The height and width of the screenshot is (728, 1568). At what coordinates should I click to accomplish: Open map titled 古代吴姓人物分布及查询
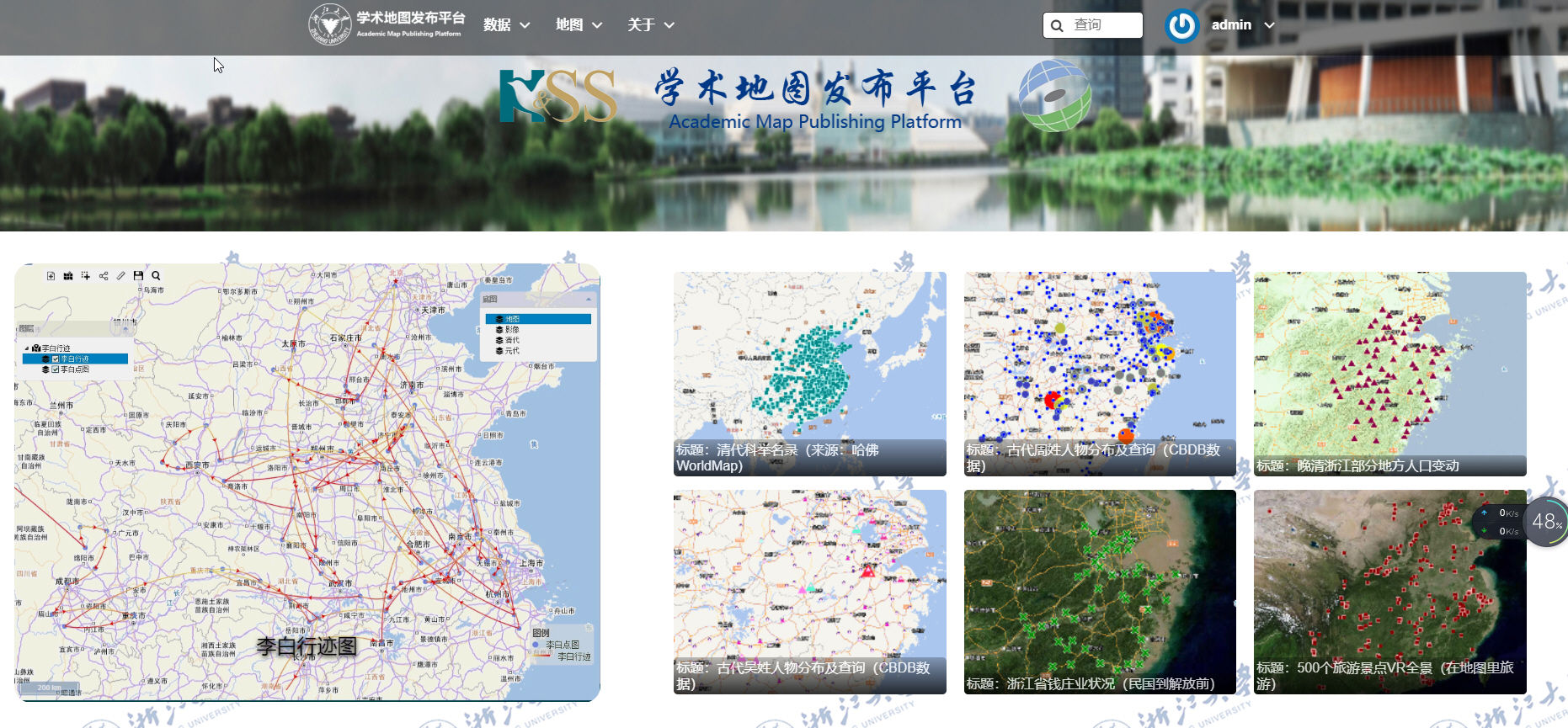click(x=810, y=592)
